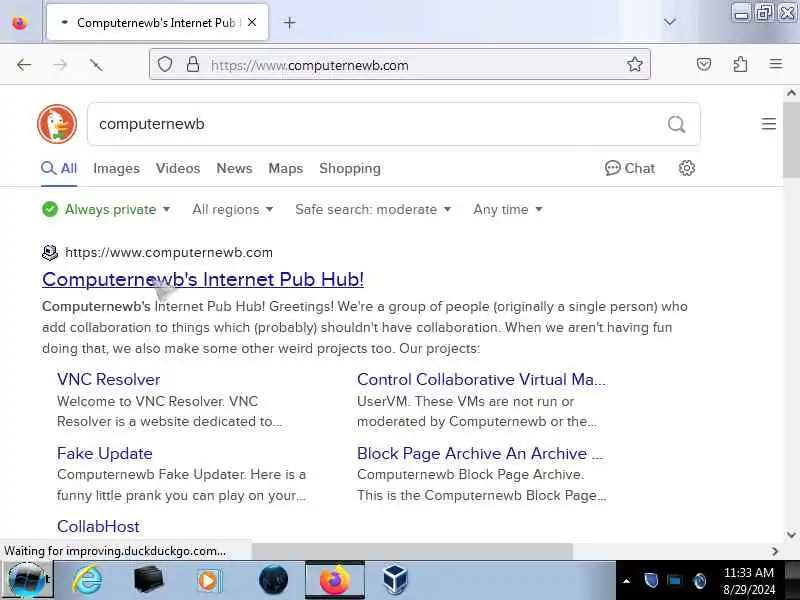Viewport: 800px width, 600px height.
Task: Click the round blue tray icon beside the clock
Action: [699, 581]
